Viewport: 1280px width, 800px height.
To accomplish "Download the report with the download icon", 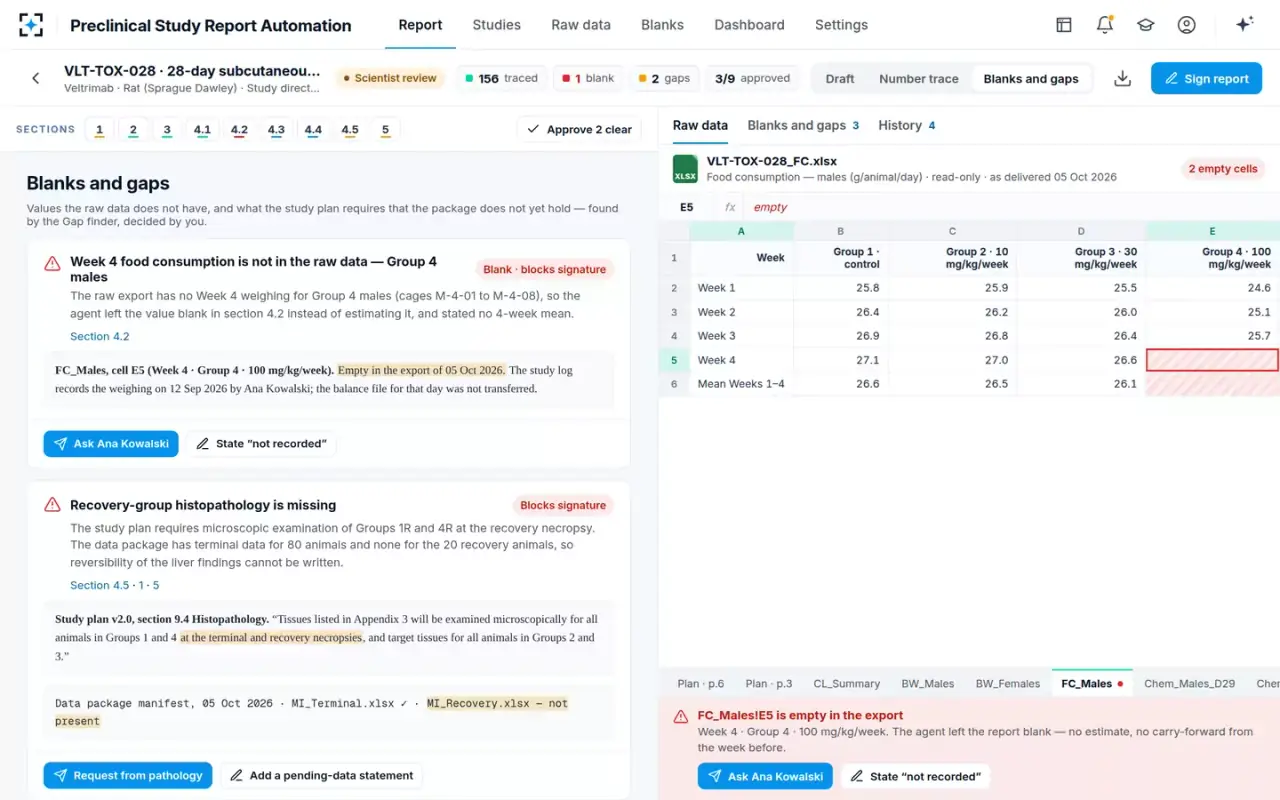I will (x=1123, y=78).
